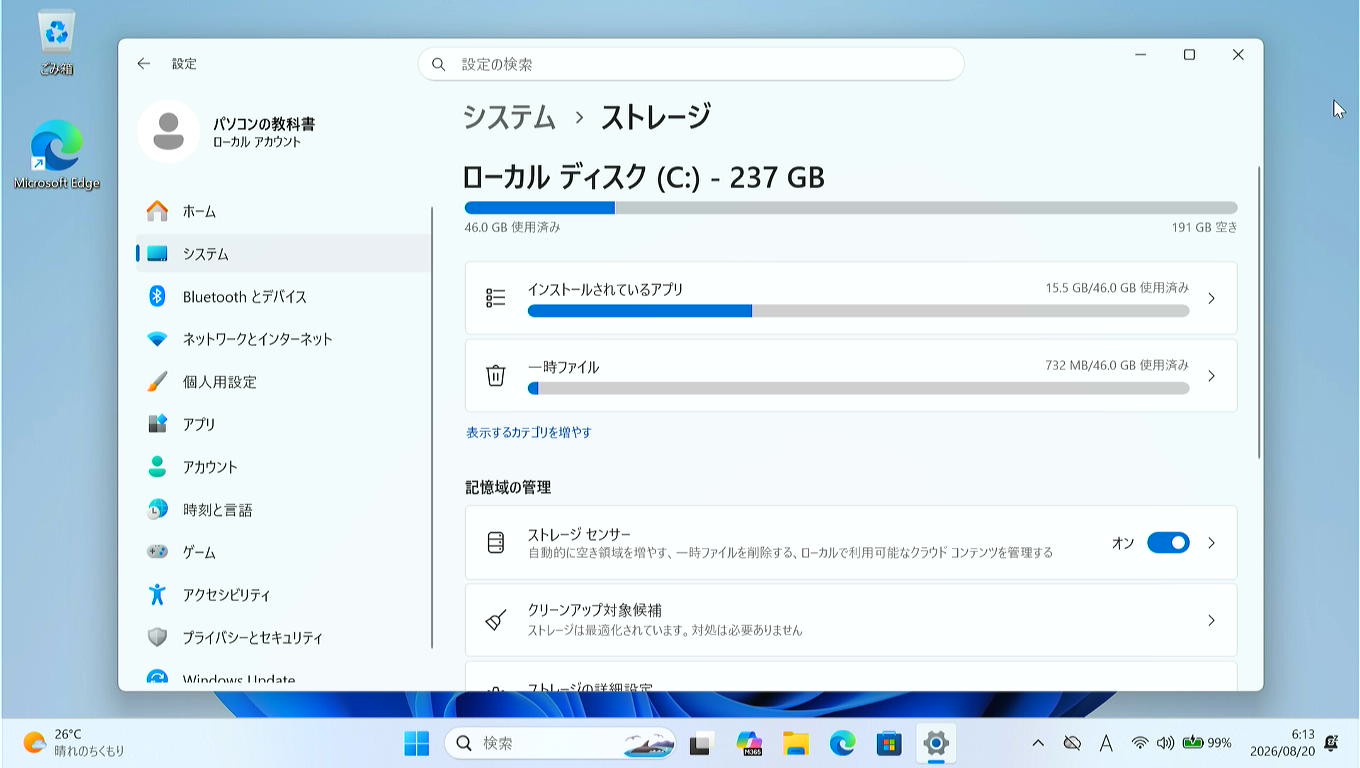1360x768 pixels.
Task: Open the user profile avatar
Action: [168, 131]
